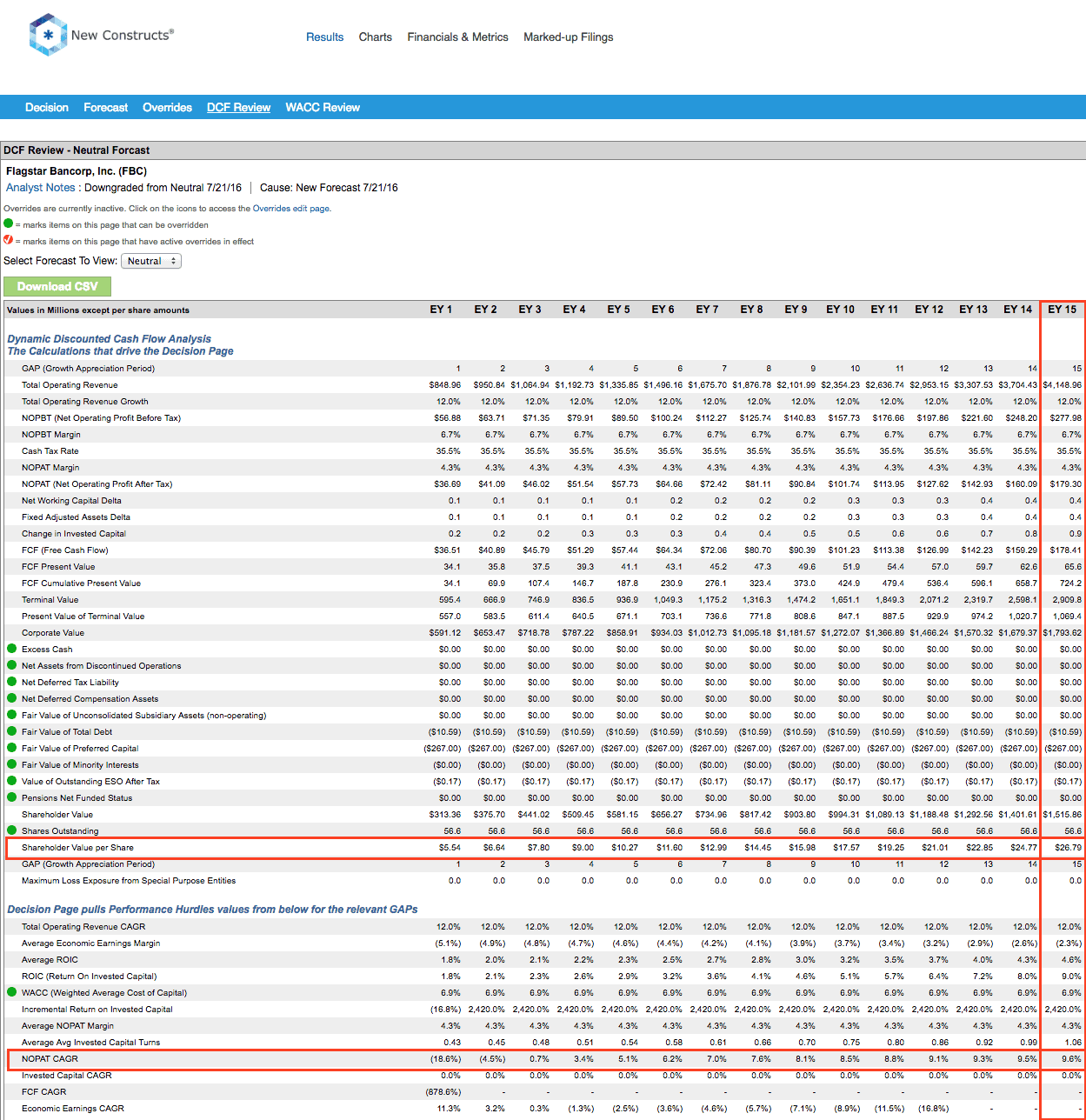Click the 'Net Working Capital Delta' row label
The width and height of the screenshot is (1086, 1120).
pyautogui.click(x=71, y=501)
